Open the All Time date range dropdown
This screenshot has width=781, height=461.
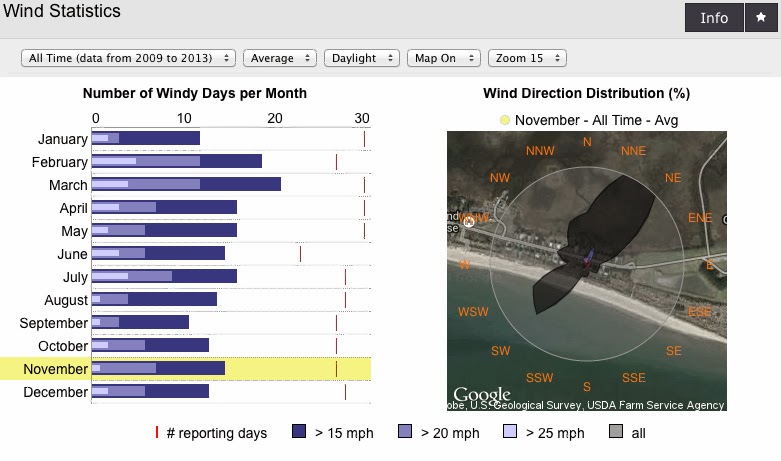click(x=128, y=58)
